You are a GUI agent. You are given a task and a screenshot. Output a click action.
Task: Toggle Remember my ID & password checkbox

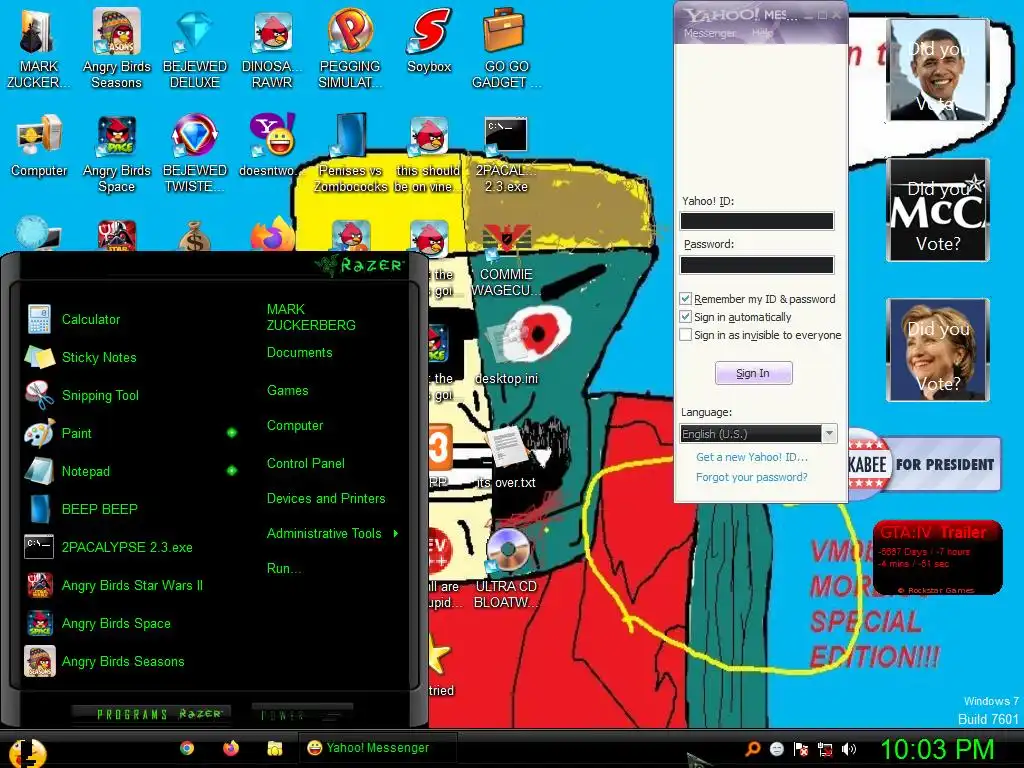tap(685, 298)
